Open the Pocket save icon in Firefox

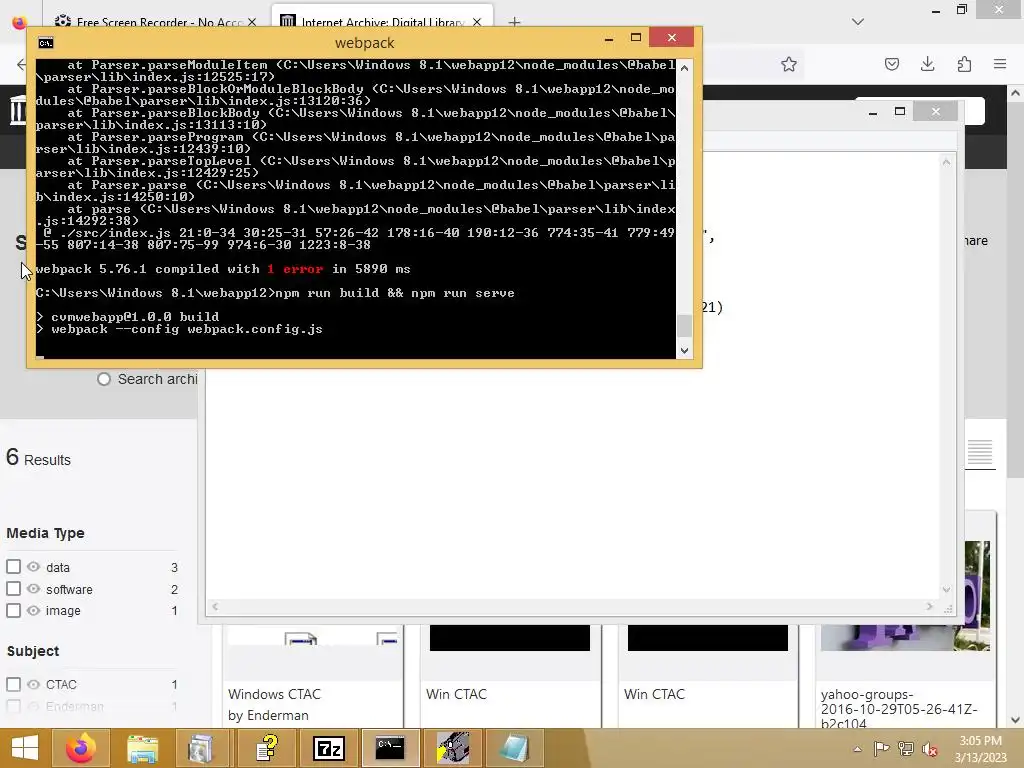pos(891,64)
